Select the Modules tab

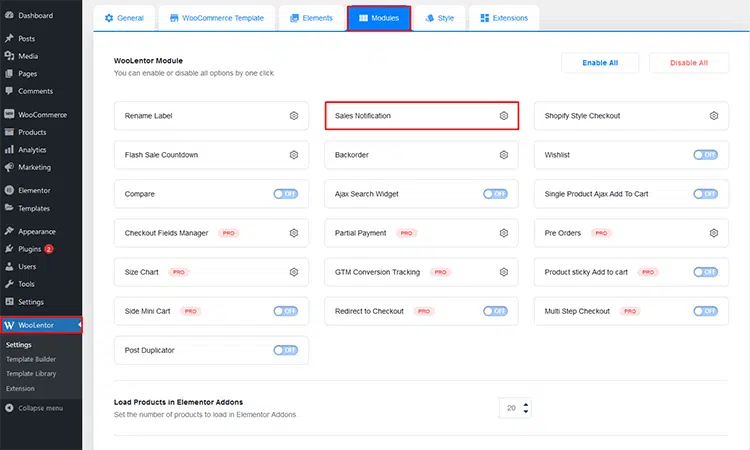click(x=379, y=18)
